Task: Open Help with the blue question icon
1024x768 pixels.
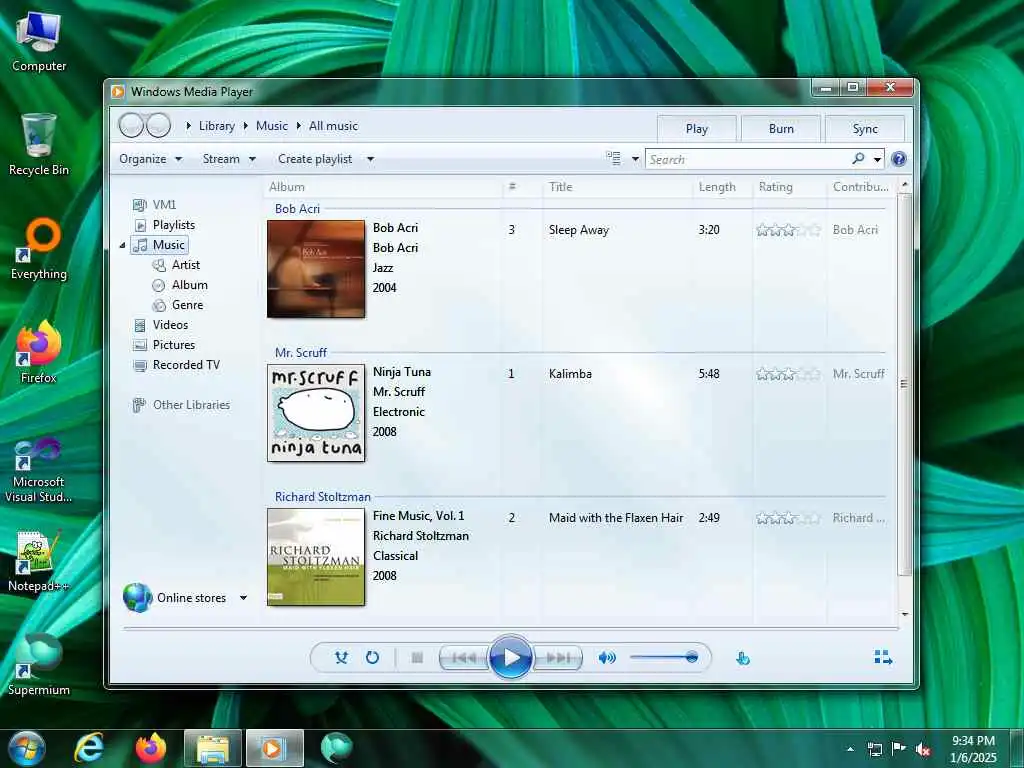Action: pos(899,159)
